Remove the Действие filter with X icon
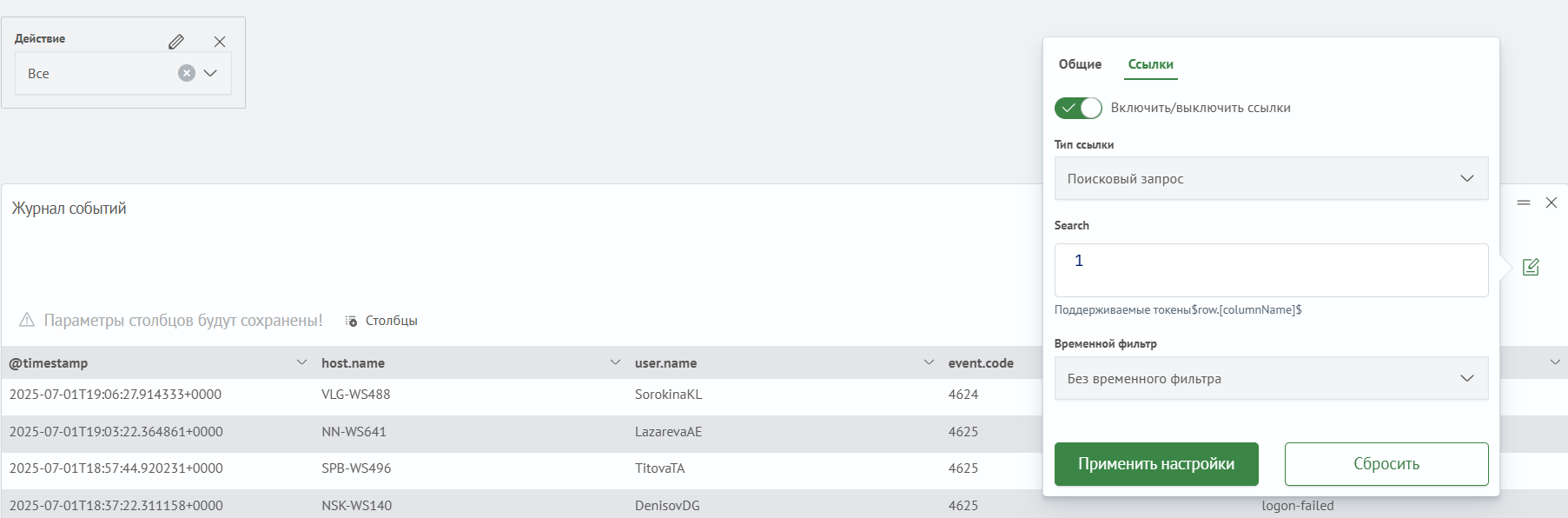The width and height of the screenshot is (1568, 518). point(220,42)
